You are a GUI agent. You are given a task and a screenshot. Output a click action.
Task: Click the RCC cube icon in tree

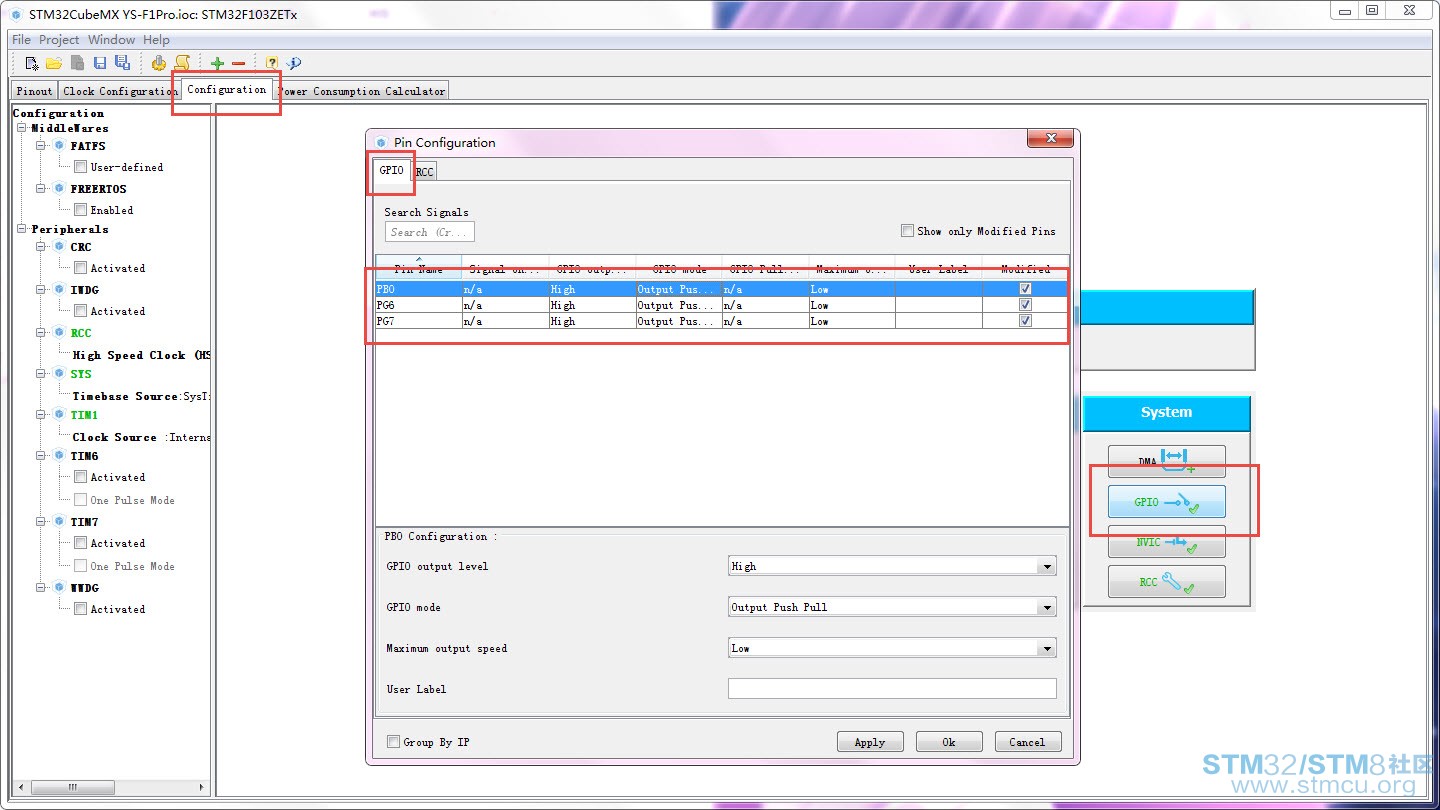point(59,333)
